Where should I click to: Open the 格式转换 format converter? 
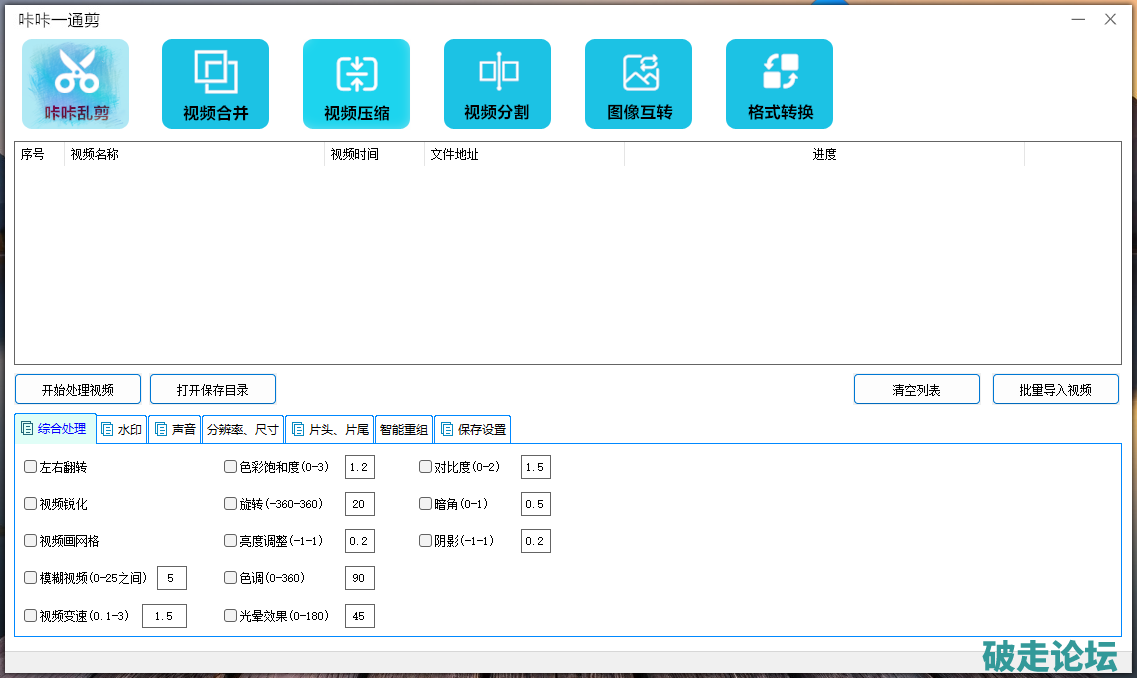(779, 84)
